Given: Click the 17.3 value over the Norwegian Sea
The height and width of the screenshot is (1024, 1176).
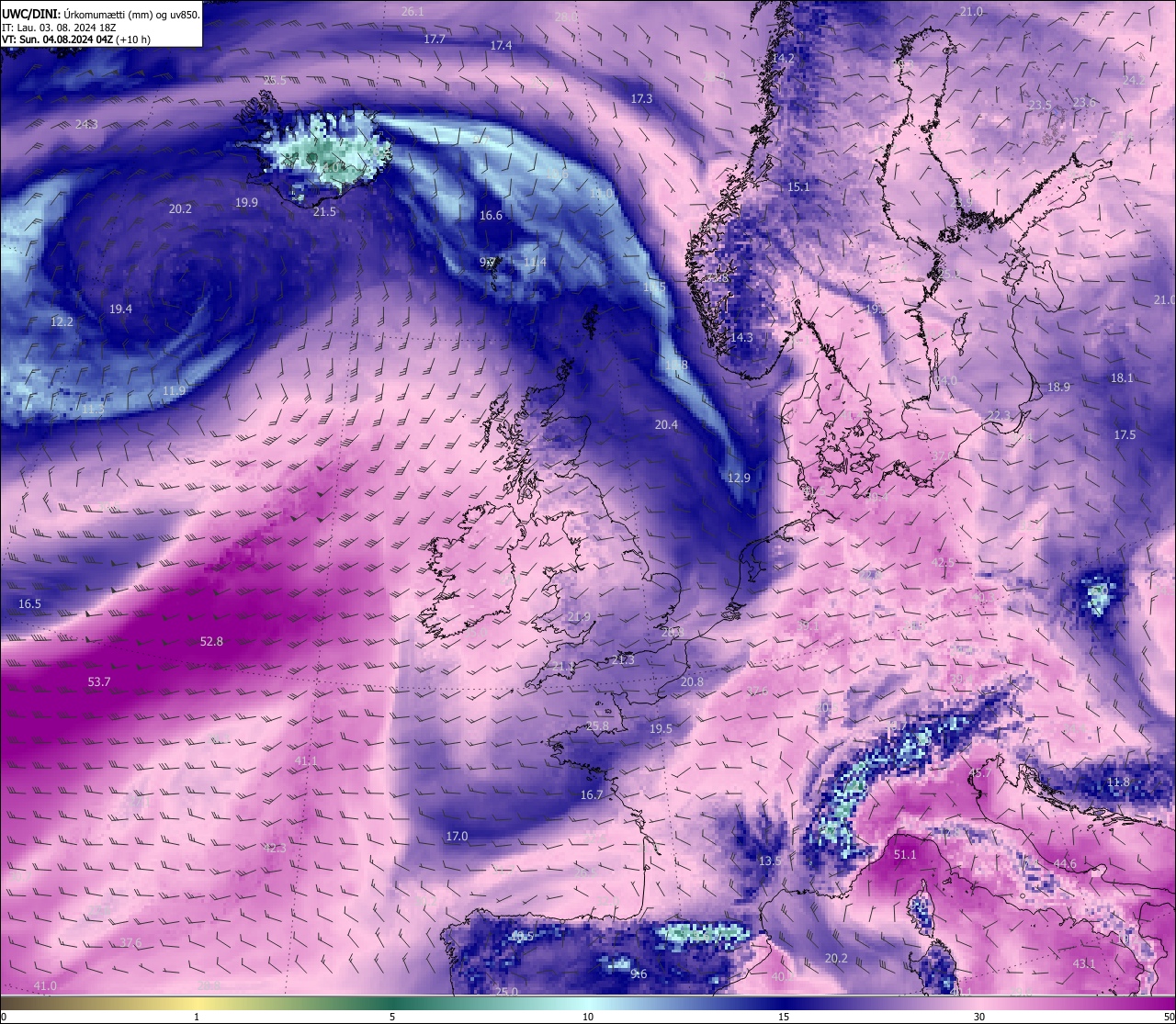Looking at the screenshot, I should click(x=641, y=98).
